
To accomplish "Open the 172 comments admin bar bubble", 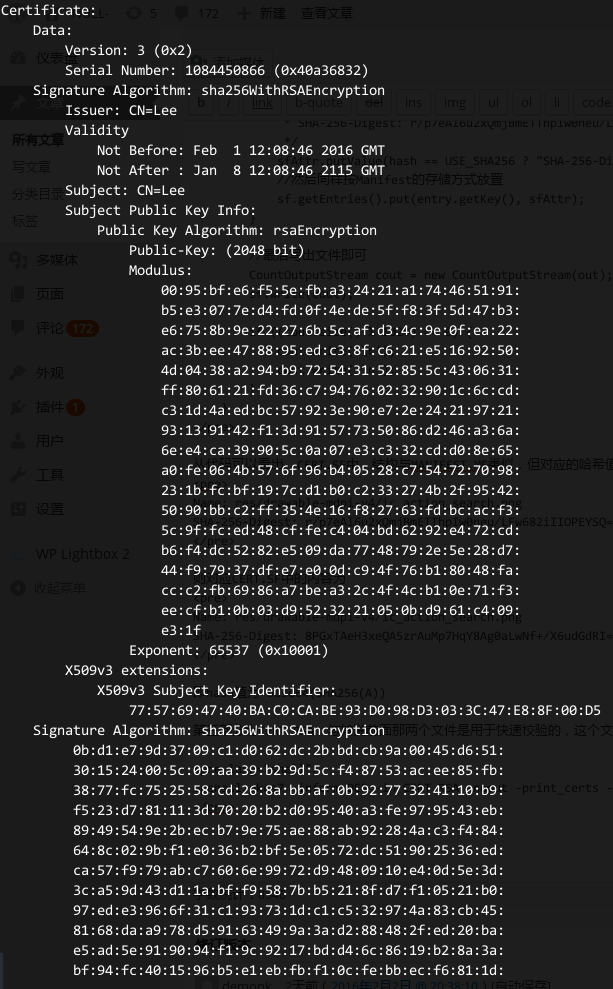I will (x=196, y=13).
